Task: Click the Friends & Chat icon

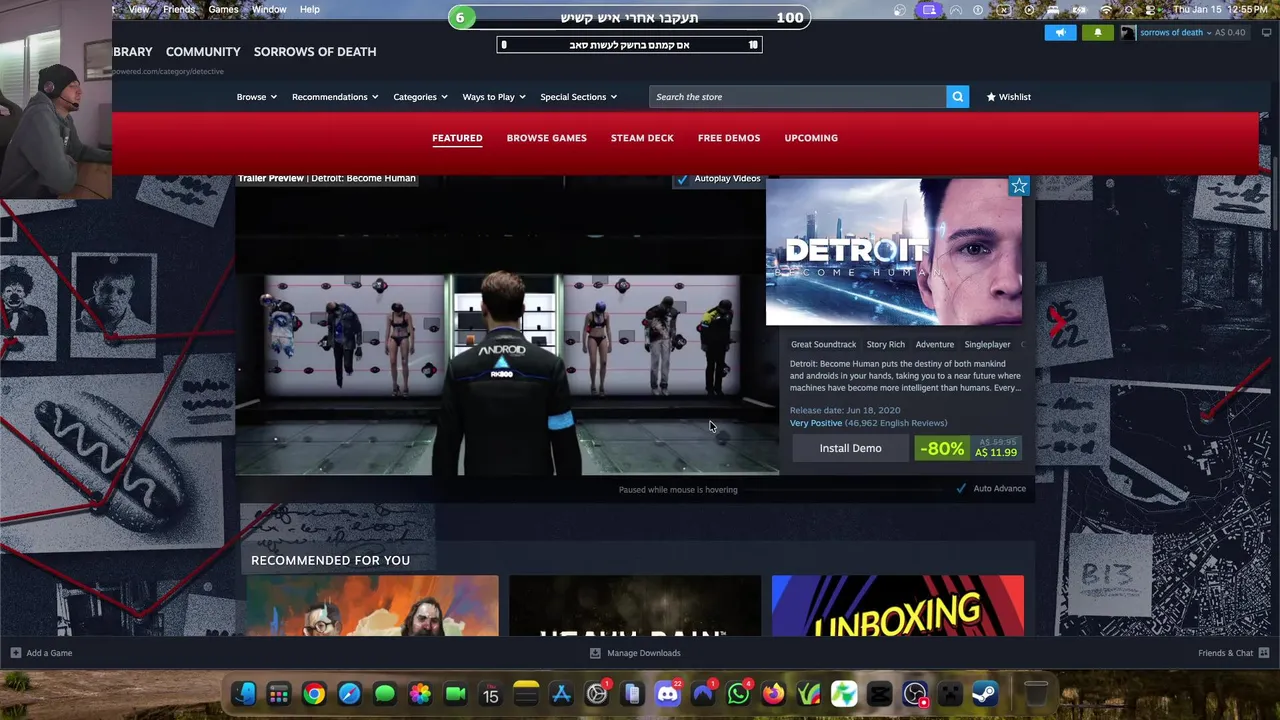Action: (x=1264, y=653)
